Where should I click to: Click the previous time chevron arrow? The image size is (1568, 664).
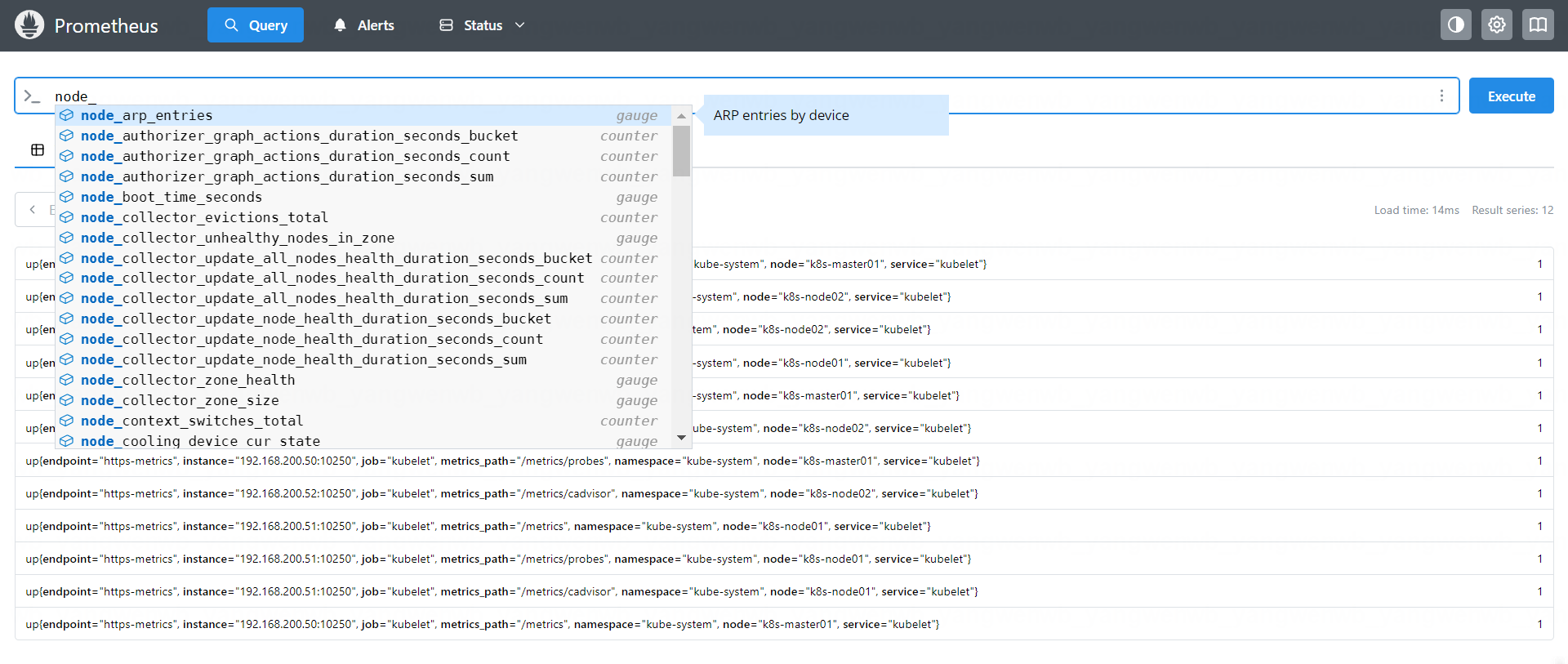point(33,210)
